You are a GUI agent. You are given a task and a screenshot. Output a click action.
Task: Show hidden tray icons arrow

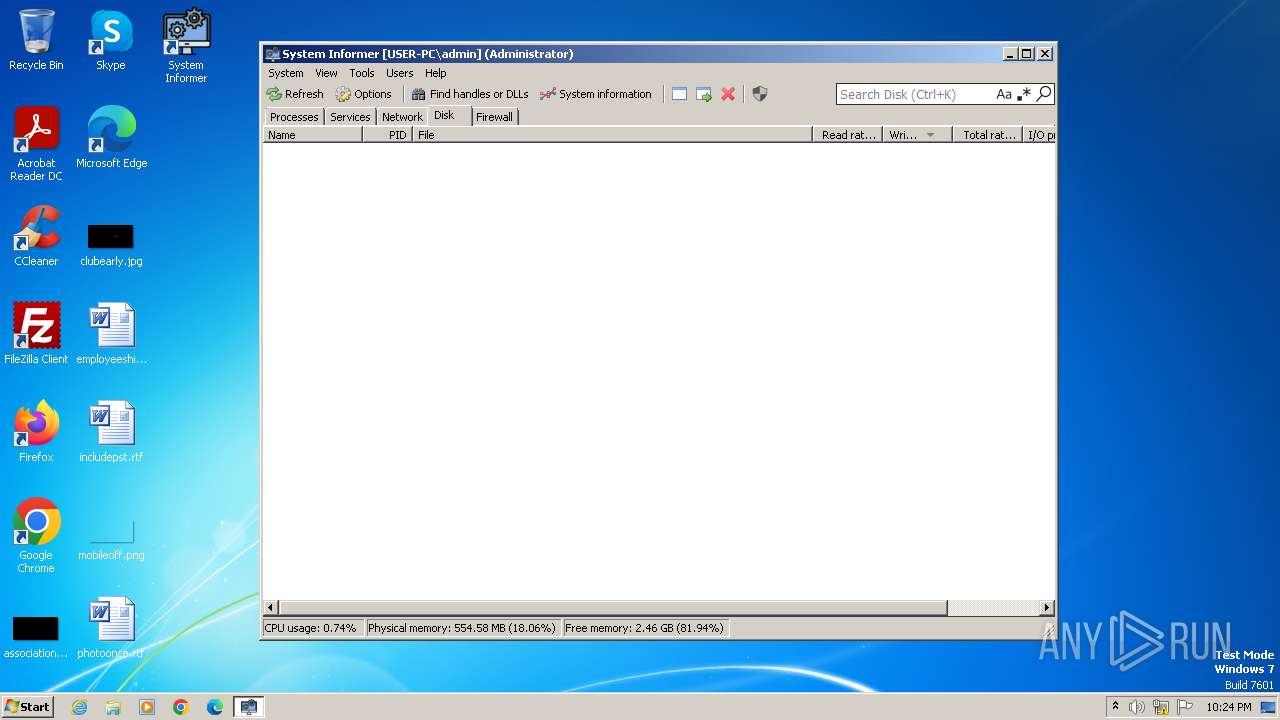tap(1116, 707)
